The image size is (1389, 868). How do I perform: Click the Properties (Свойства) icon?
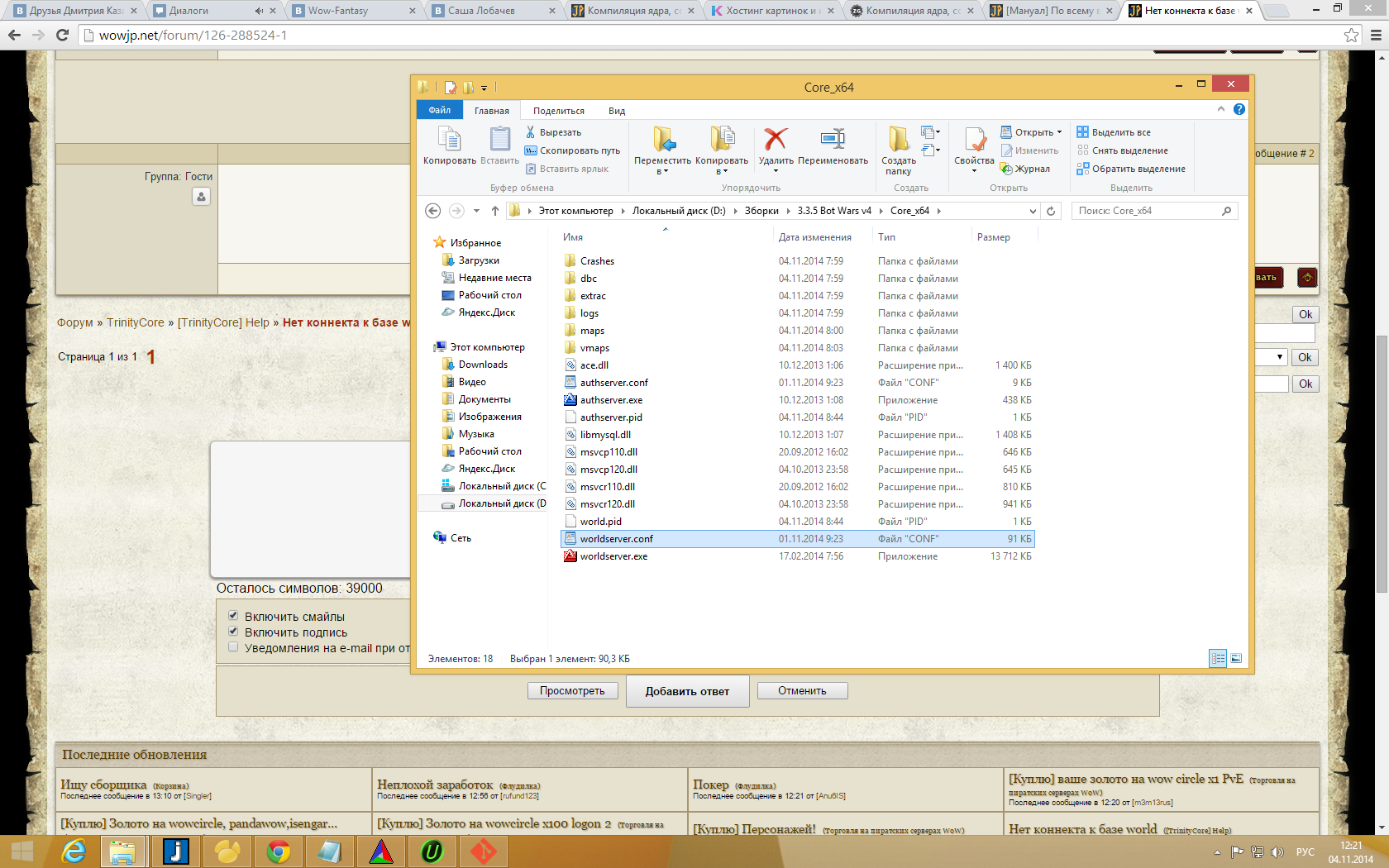[974, 140]
